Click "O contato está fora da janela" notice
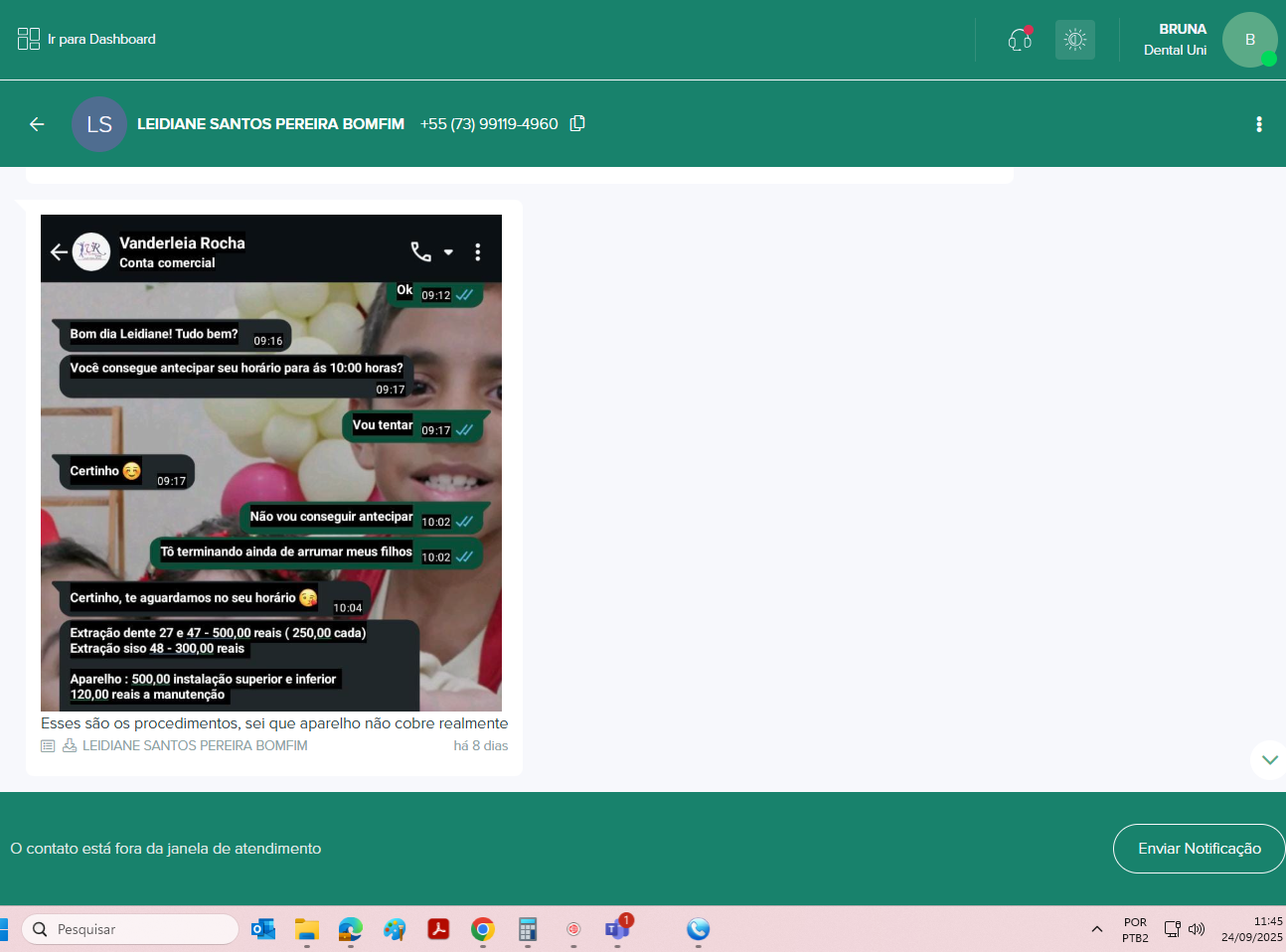This screenshot has width=1286, height=952. tap(166, 849)
